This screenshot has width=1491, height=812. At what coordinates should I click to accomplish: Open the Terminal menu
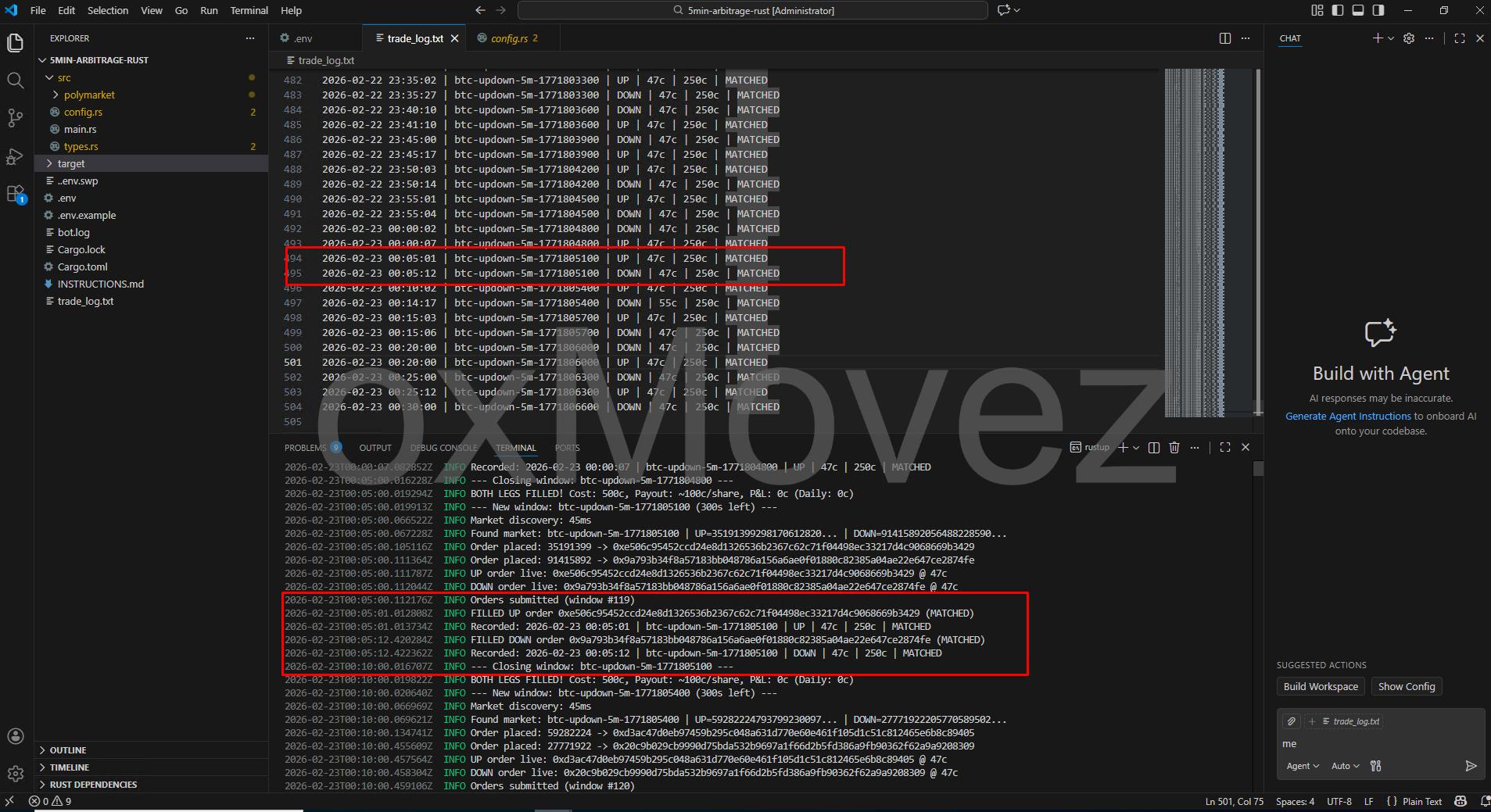[249, 10]
